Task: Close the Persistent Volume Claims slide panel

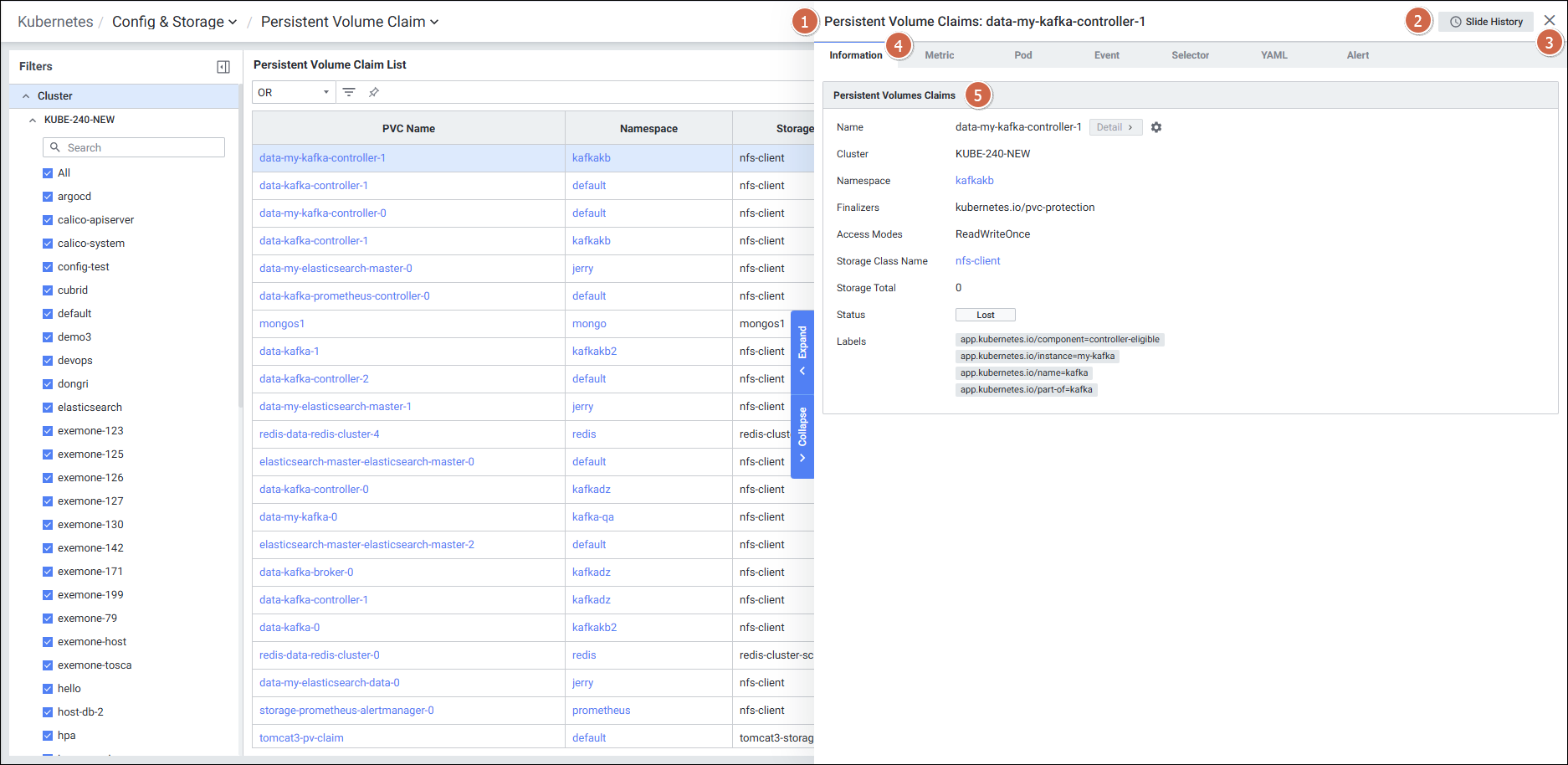Action: (1550, 21)
